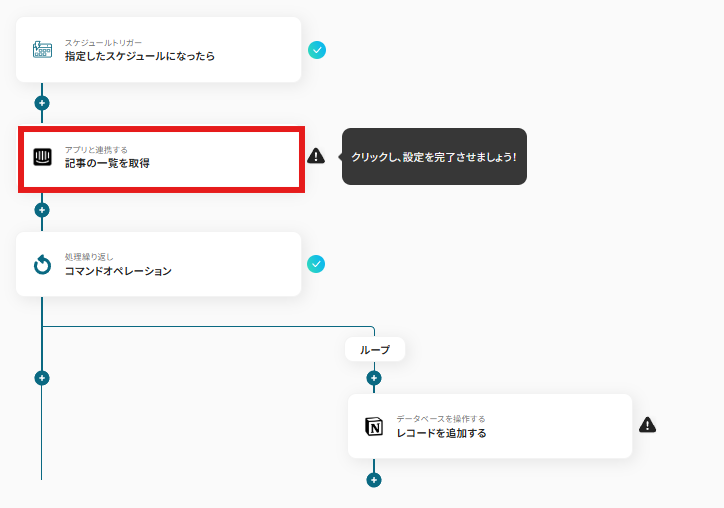Click the checkmark beside the schedule trigger
The width and height of the screenshot is (724, 508).
pyautogui.click(x=317, y=50)
